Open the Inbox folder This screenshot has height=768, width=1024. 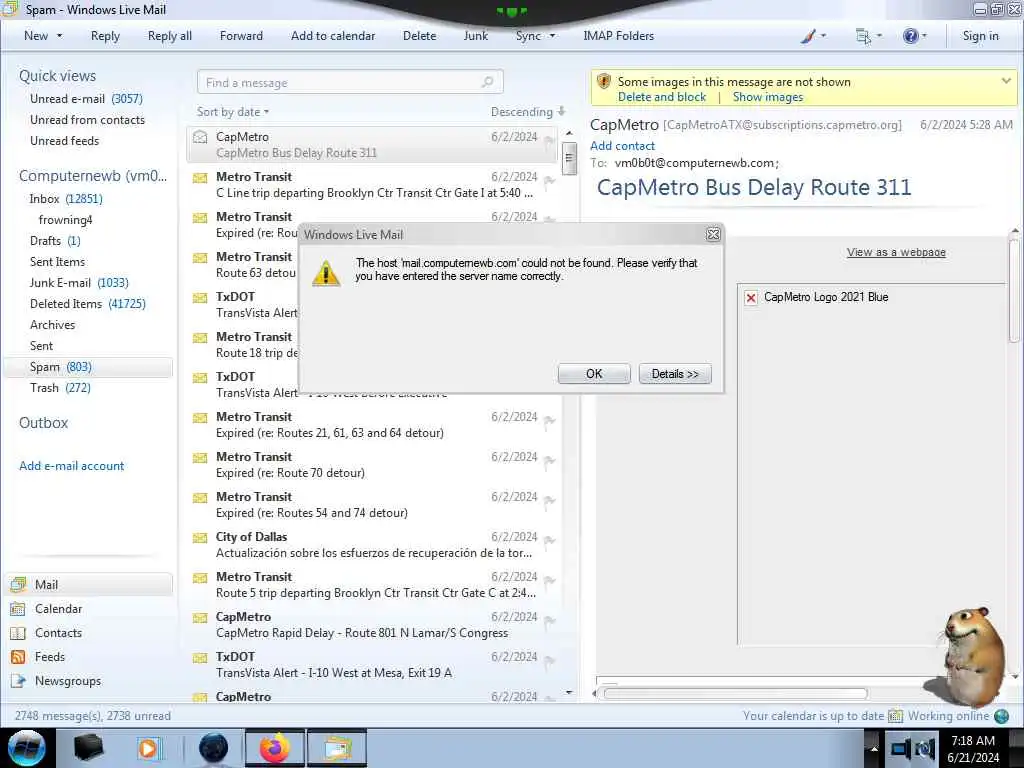coord(66,199)
